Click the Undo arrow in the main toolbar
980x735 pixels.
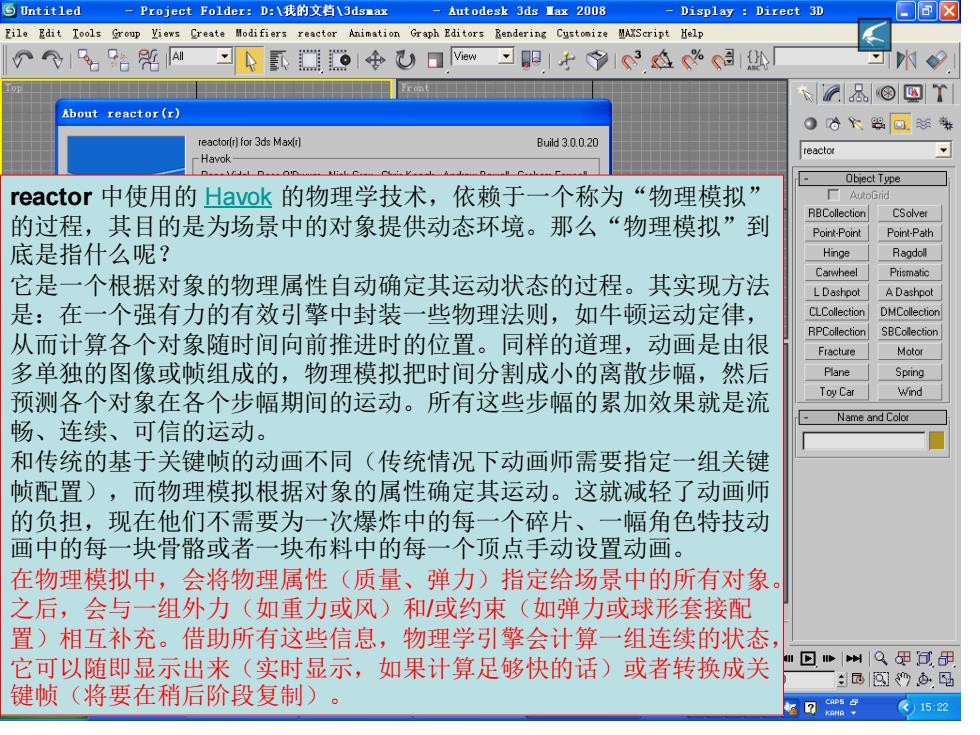(x=22, y=60)
